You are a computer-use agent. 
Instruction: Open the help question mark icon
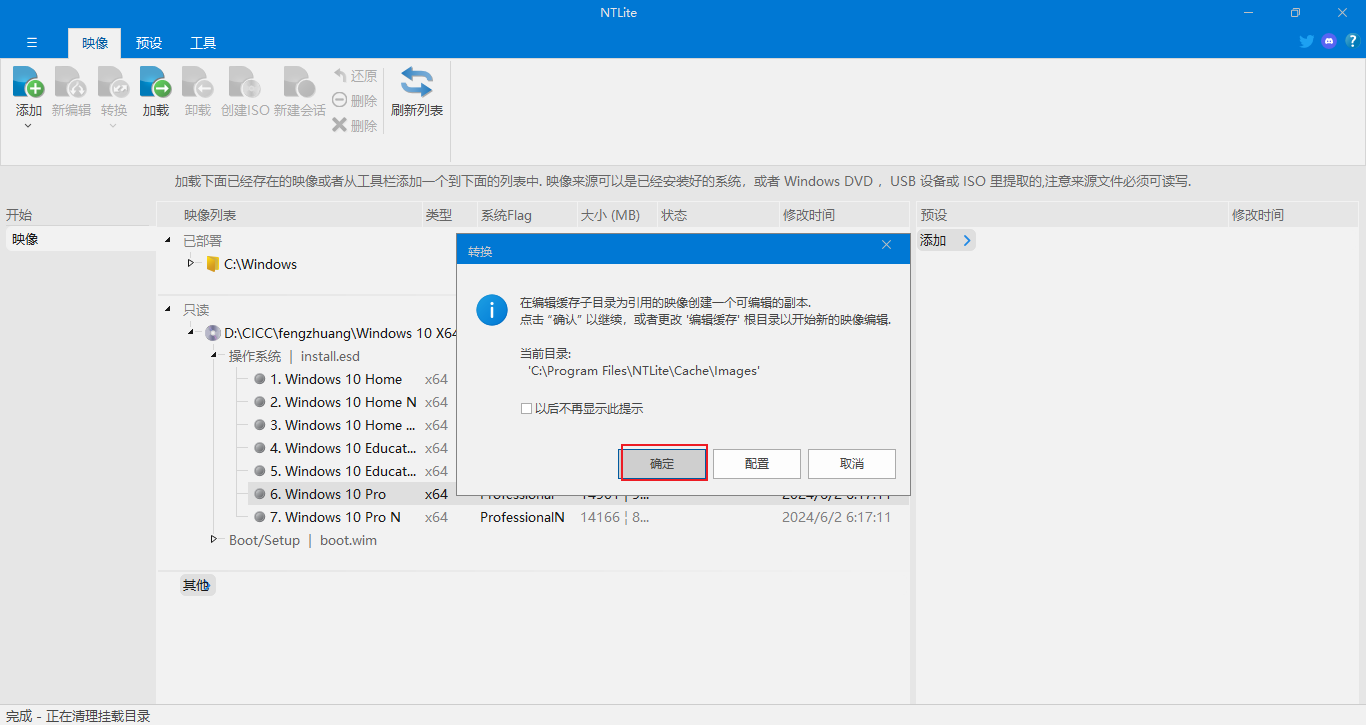[x=1352, y=41]
